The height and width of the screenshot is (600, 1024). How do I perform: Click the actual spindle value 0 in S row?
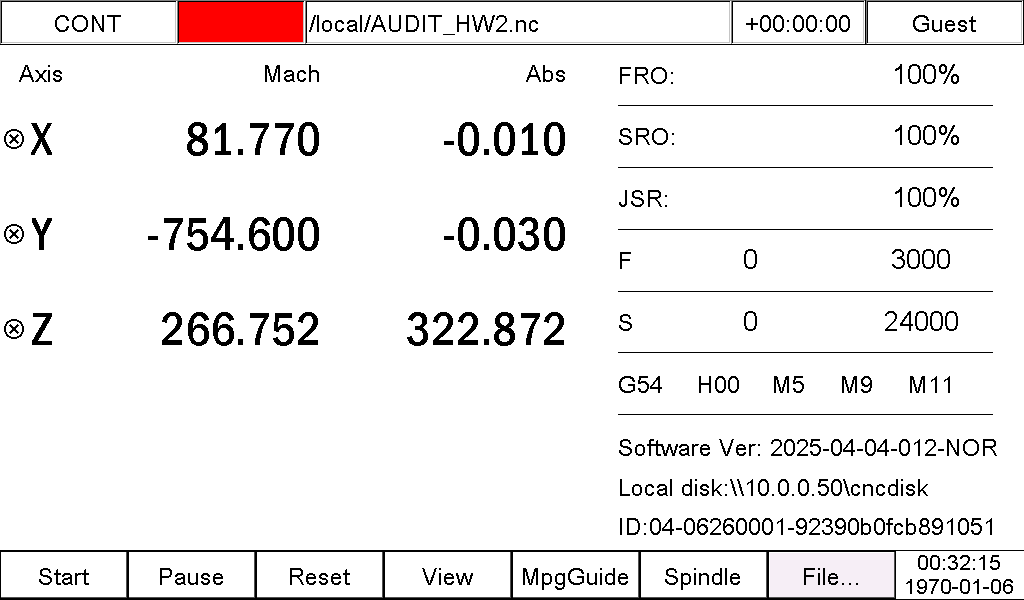[750, 321]
